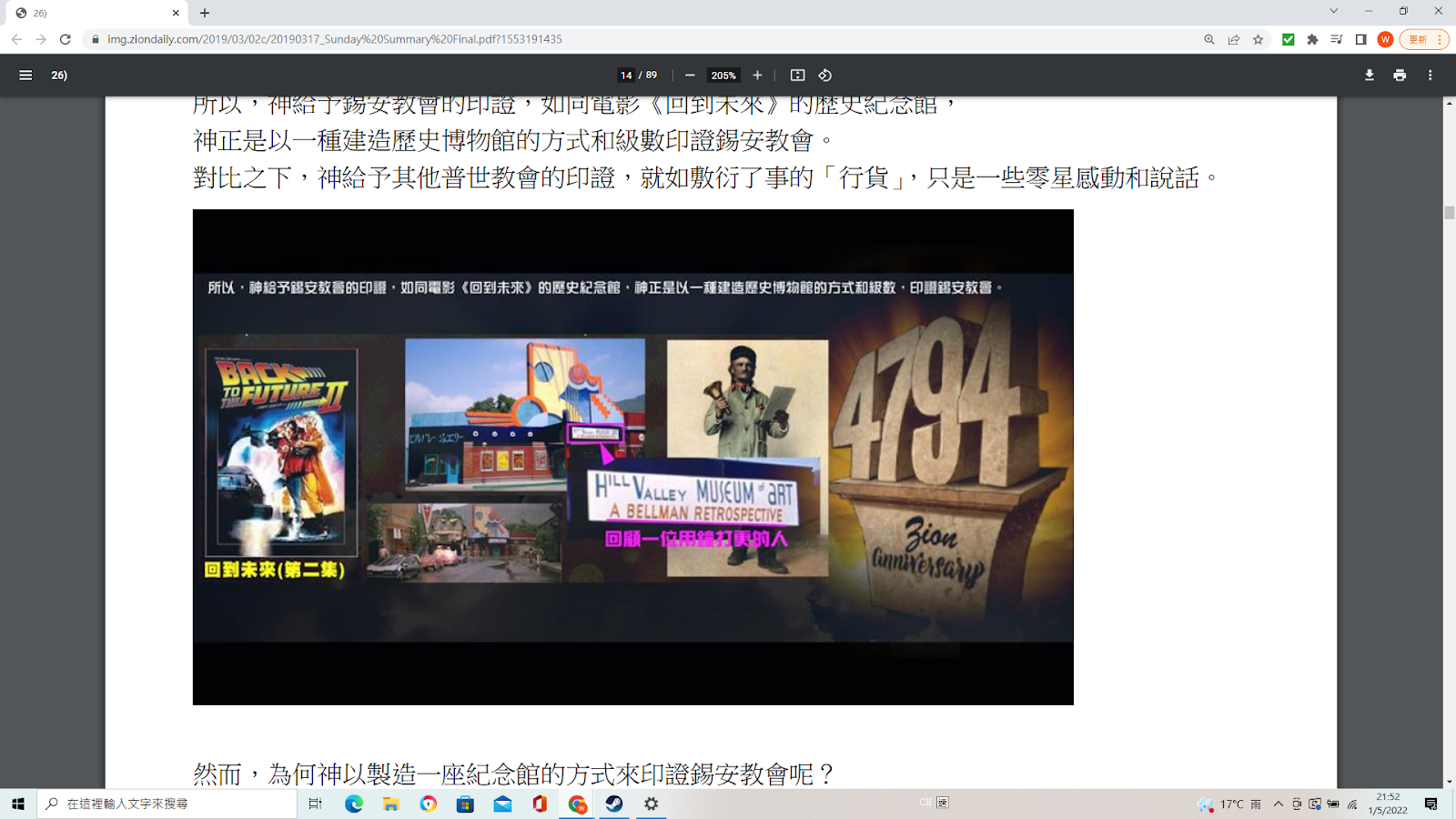Open the PDF sidebar menu (hamburger icon)
The width and height of the screenshot is (1456, 819).
[25, 76]
